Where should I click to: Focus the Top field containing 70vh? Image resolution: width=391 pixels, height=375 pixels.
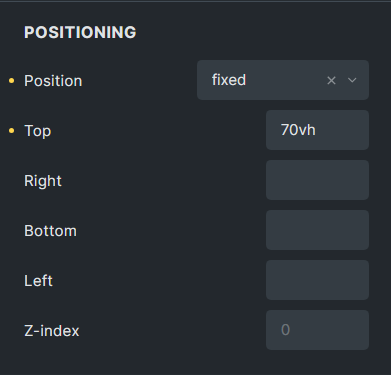317,130
